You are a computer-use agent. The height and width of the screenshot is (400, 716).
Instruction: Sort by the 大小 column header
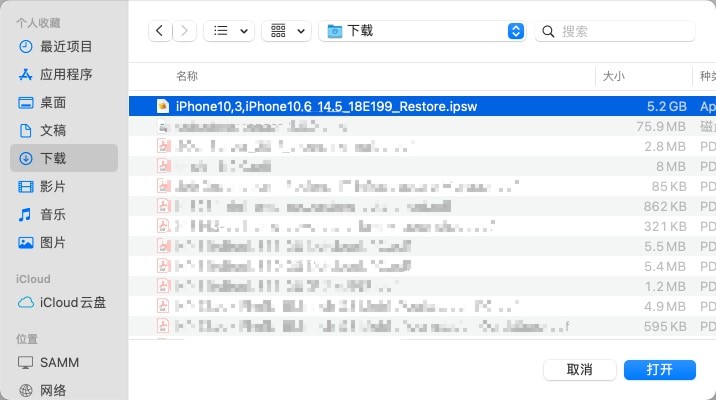point(614,76)
